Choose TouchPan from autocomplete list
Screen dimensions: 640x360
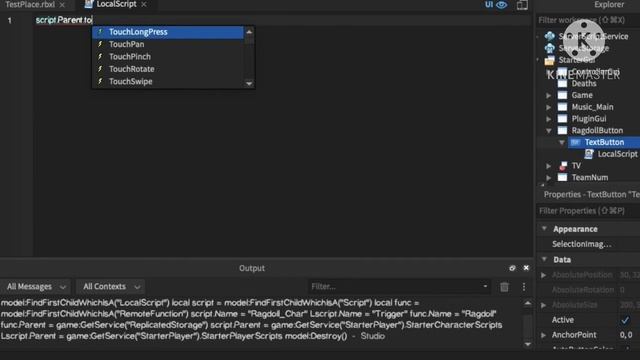point(168,44)
